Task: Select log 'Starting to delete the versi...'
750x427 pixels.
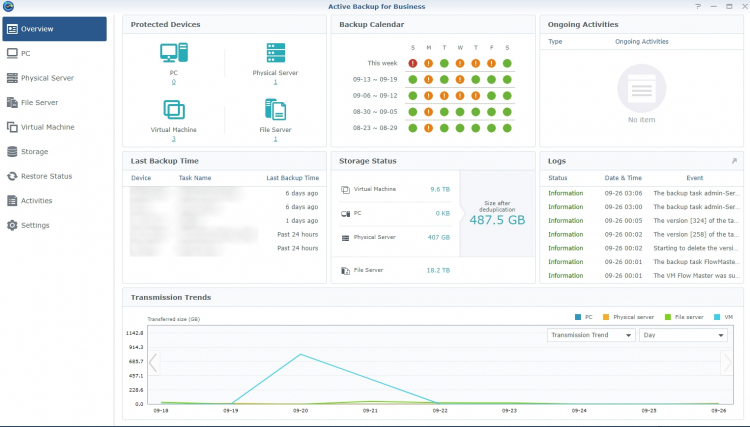Action: [x=641, y=248]
